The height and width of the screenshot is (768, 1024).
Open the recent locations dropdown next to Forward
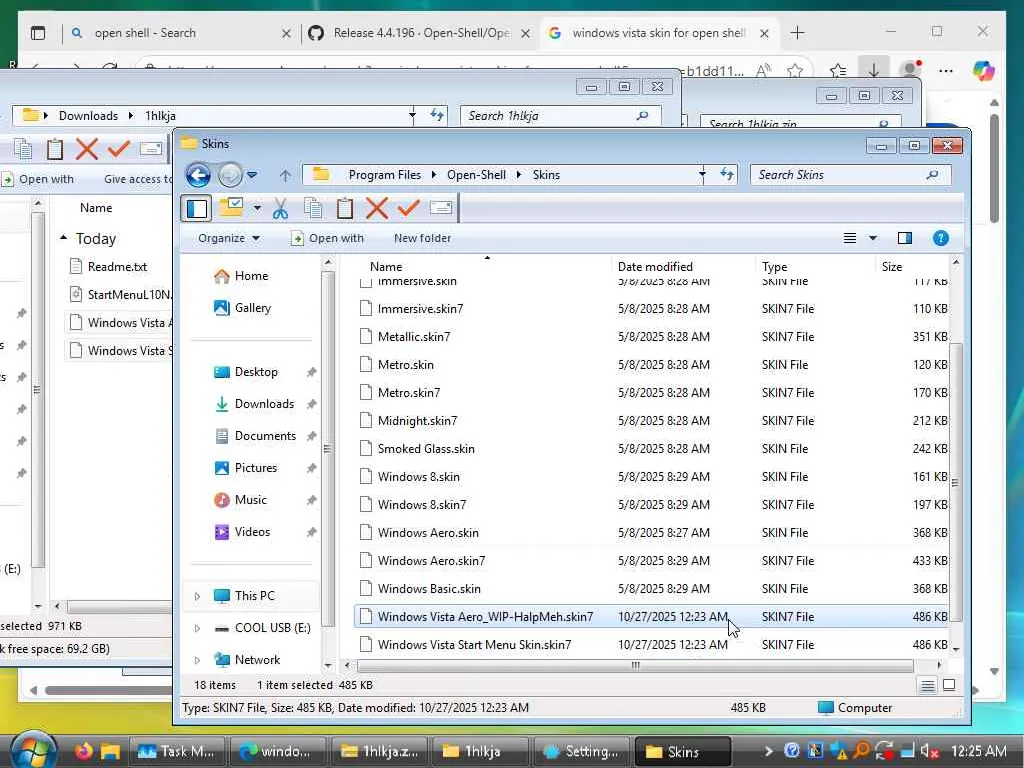tap(252, 175)
